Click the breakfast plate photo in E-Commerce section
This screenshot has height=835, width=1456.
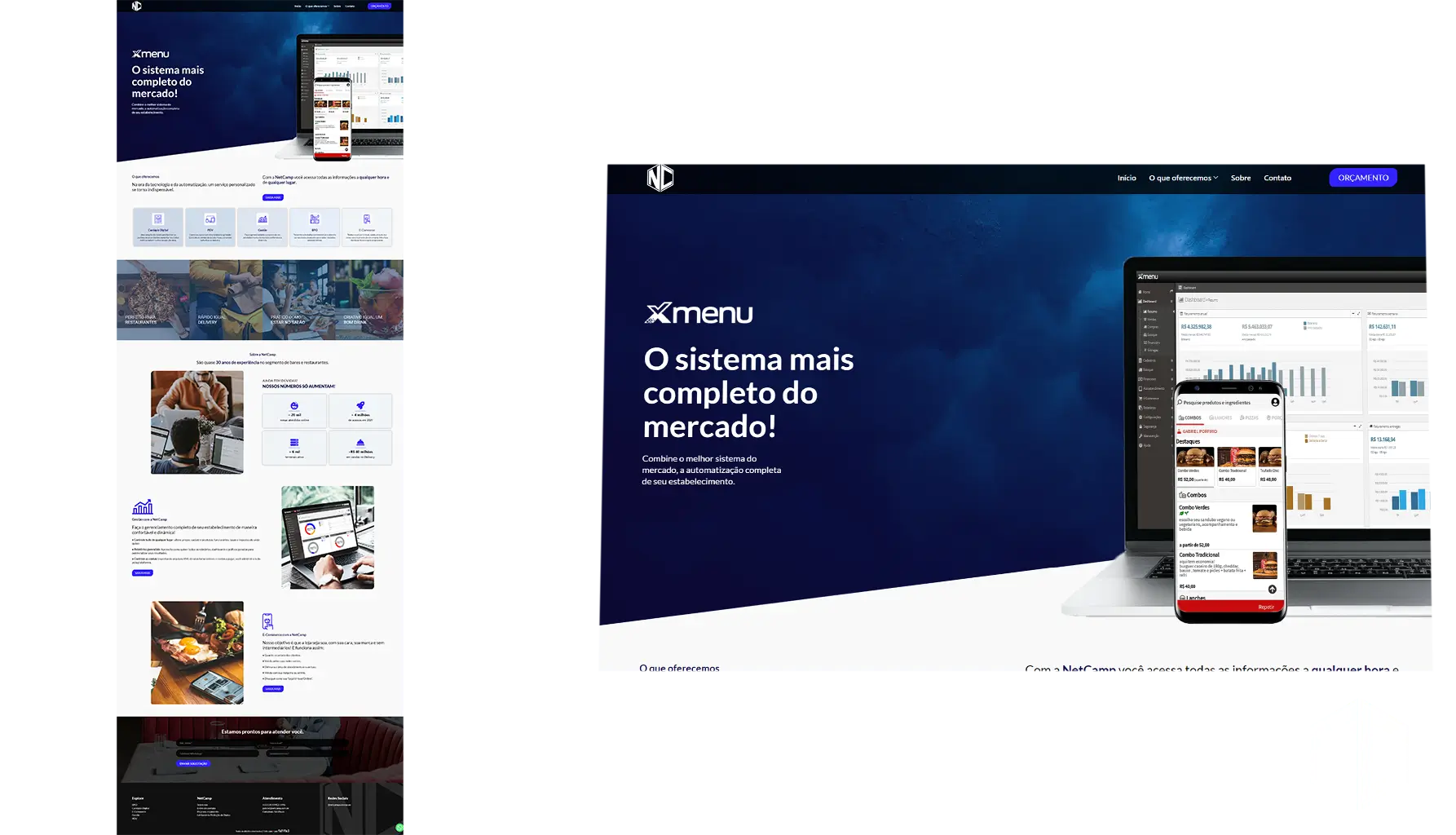(x=197, y=652)
